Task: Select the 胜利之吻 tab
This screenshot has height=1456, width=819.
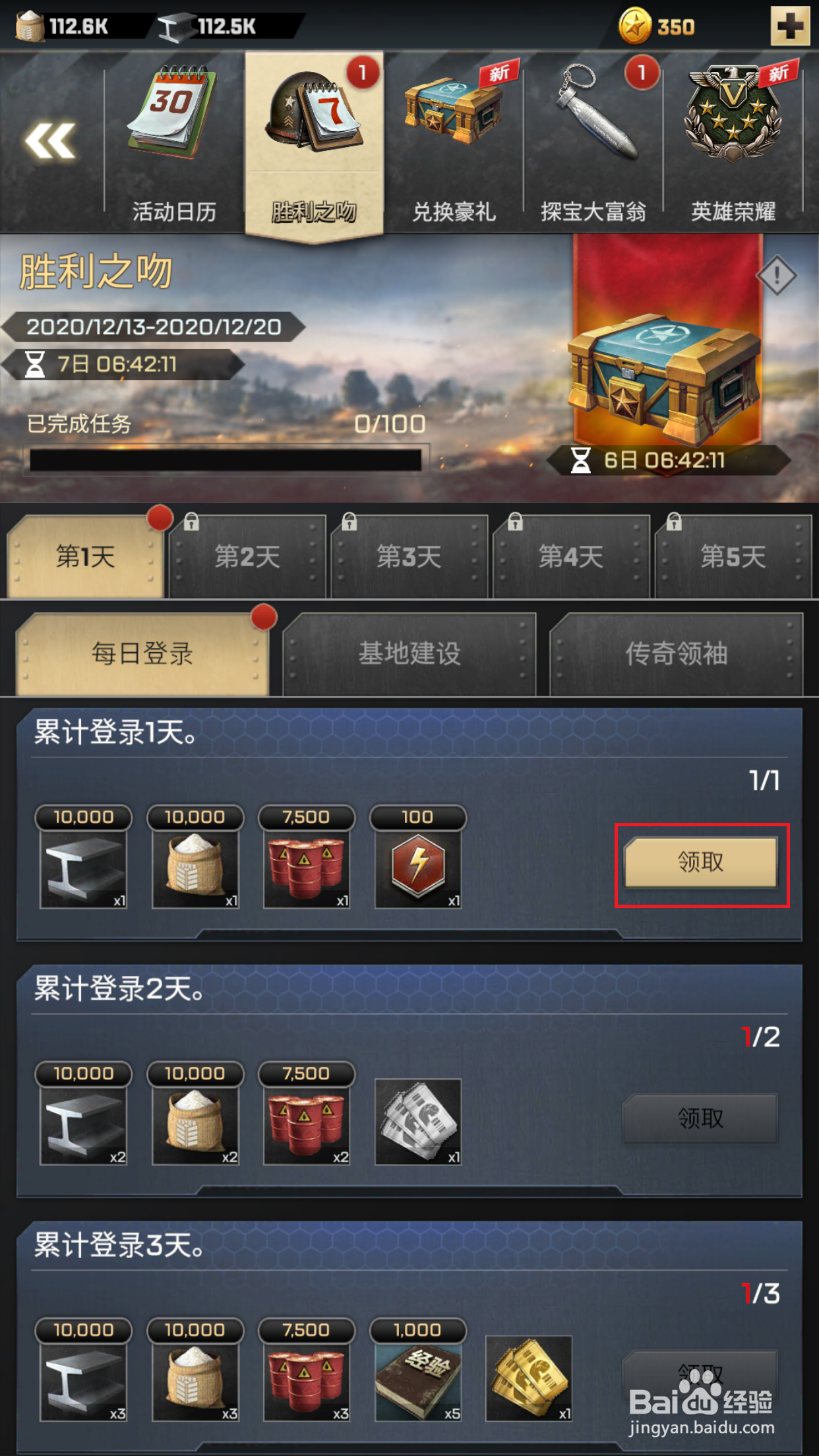Action: 314,143
